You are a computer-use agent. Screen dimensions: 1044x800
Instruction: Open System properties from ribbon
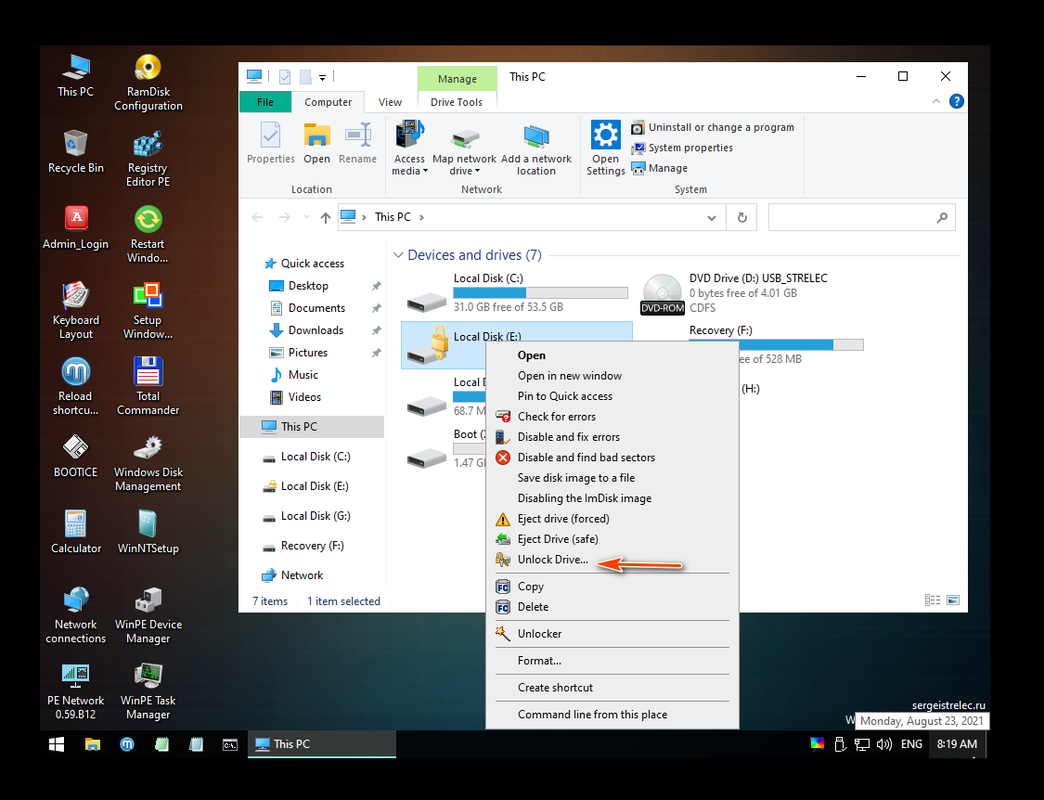click(682, 148)
